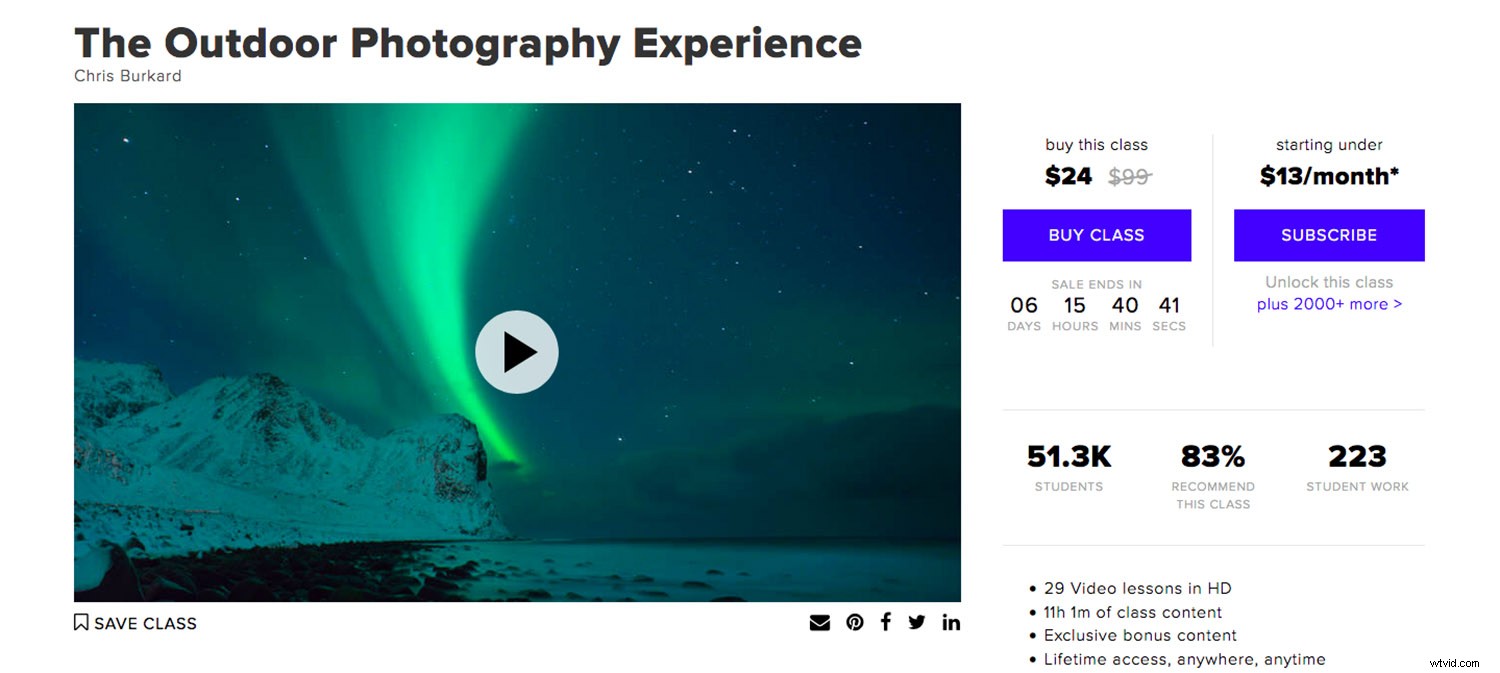Open the plus 2000+ more link
The width and height of the screenshot is (1500, 673).
(1328, 303)
